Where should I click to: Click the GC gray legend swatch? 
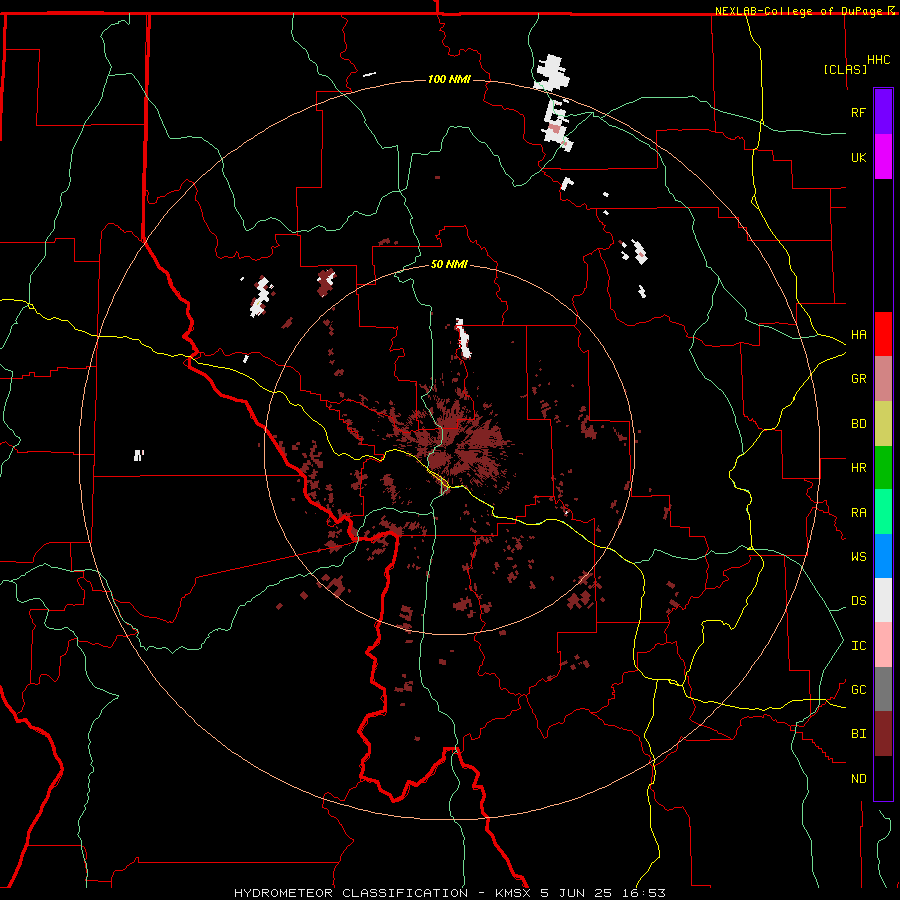(883, 689)
